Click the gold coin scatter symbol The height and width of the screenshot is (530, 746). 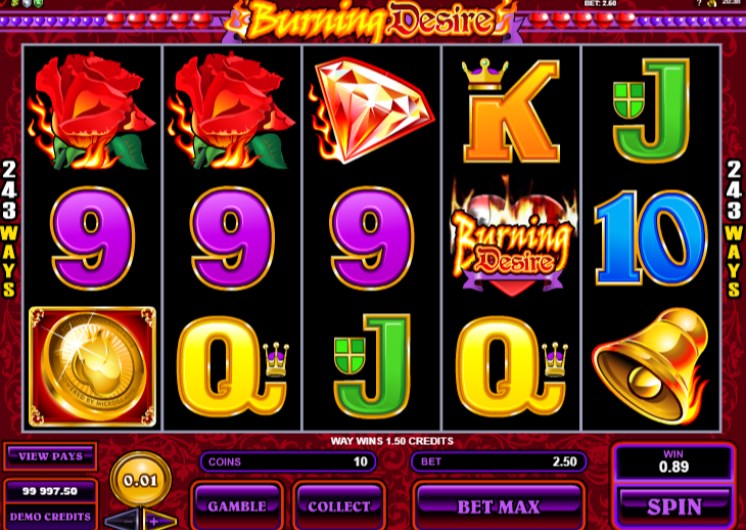coord(92,366)
